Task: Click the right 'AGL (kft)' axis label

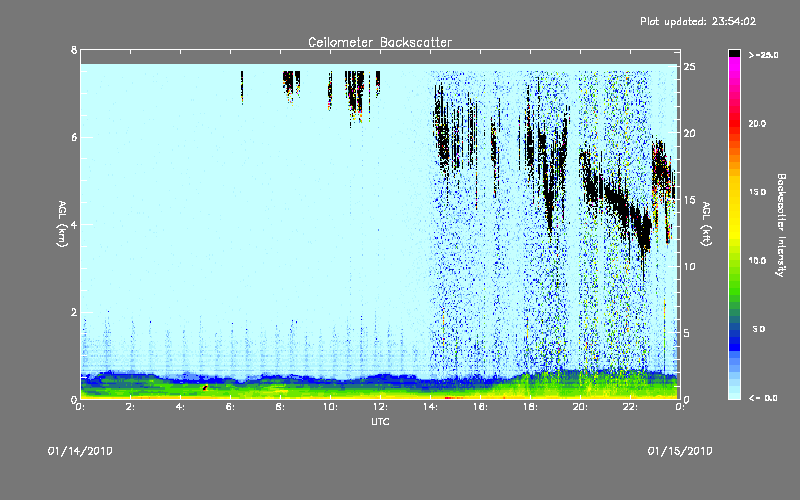Action: point(706,224)
